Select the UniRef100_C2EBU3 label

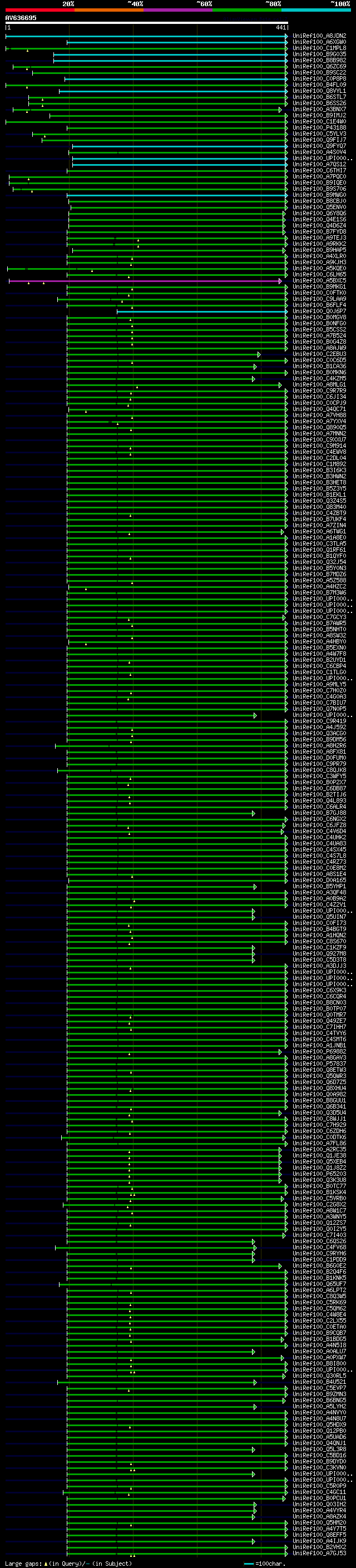319,354
